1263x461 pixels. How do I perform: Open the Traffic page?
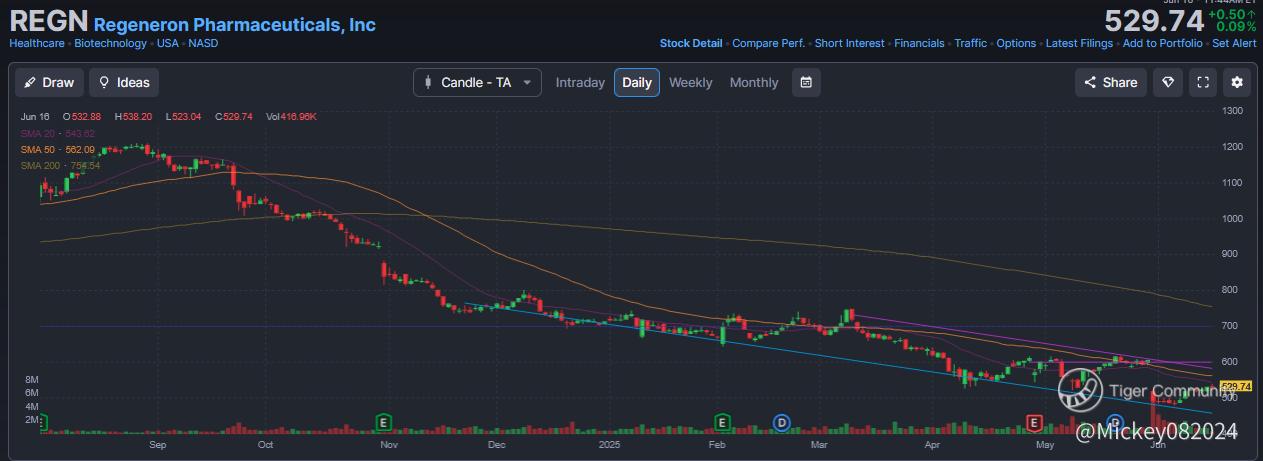[970, 43]
